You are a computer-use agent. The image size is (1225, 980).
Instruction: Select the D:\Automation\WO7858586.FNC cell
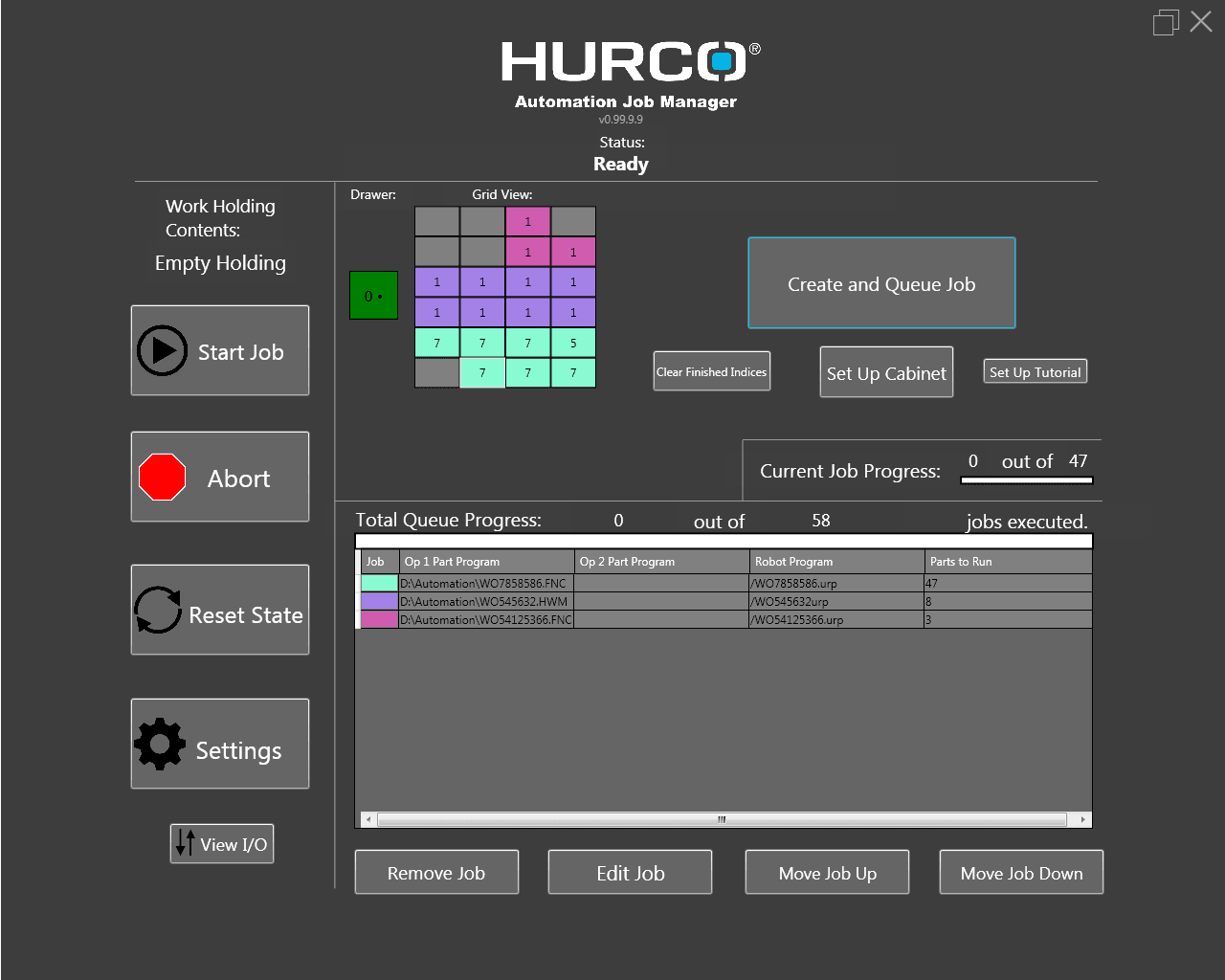[486, 583]
